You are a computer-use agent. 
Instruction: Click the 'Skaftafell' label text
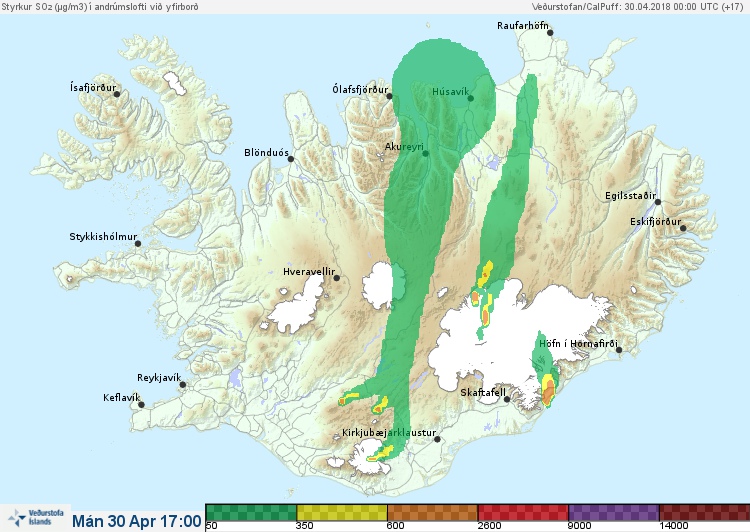pos(483,393)
